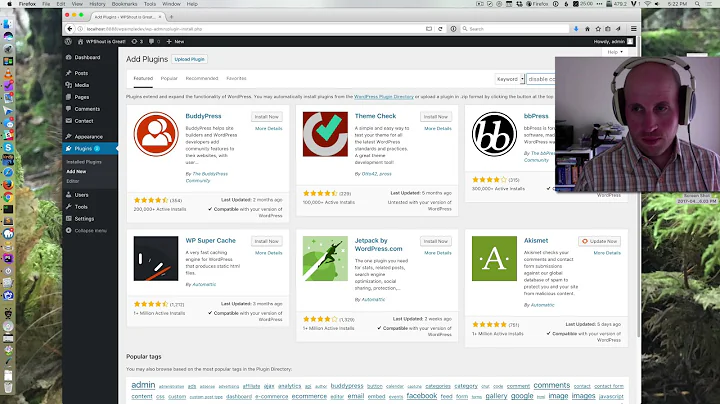720x404 pixels.
Task: Click the Akismet plugin icon
Action: point(495,258)
